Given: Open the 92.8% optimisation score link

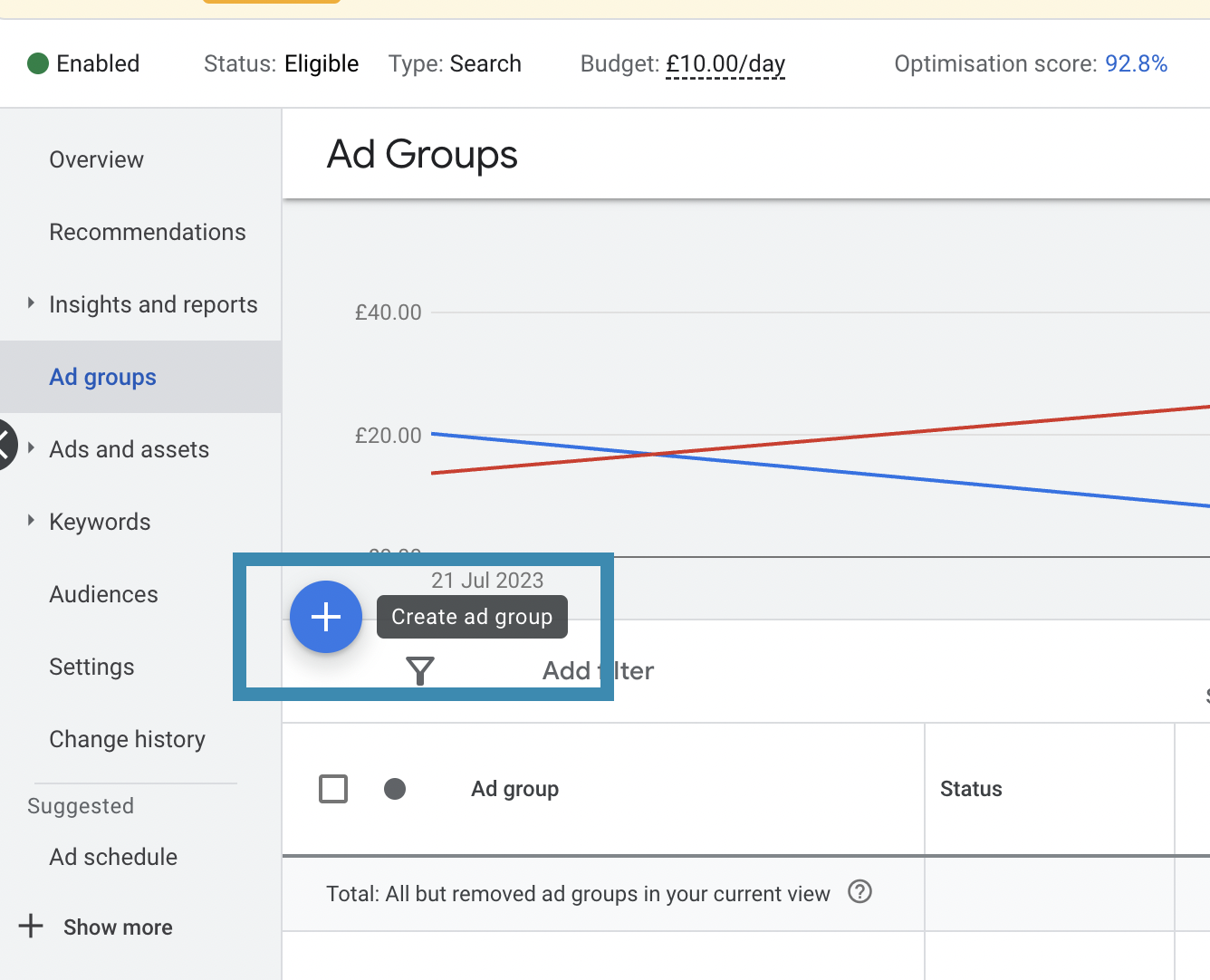Looking at the screenshot, I should click(1136, 64).
